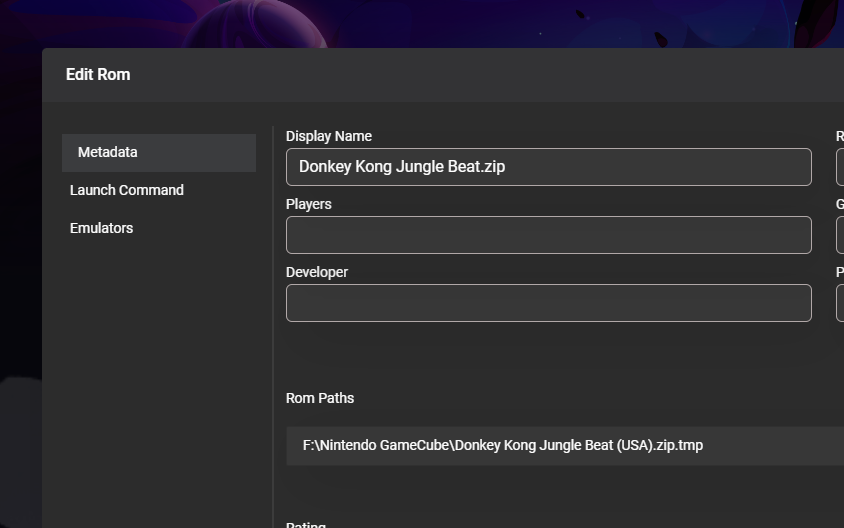844x528 pixels.
Task: Focus the cut-off field beside Display Name
Action: pos(840,167)
